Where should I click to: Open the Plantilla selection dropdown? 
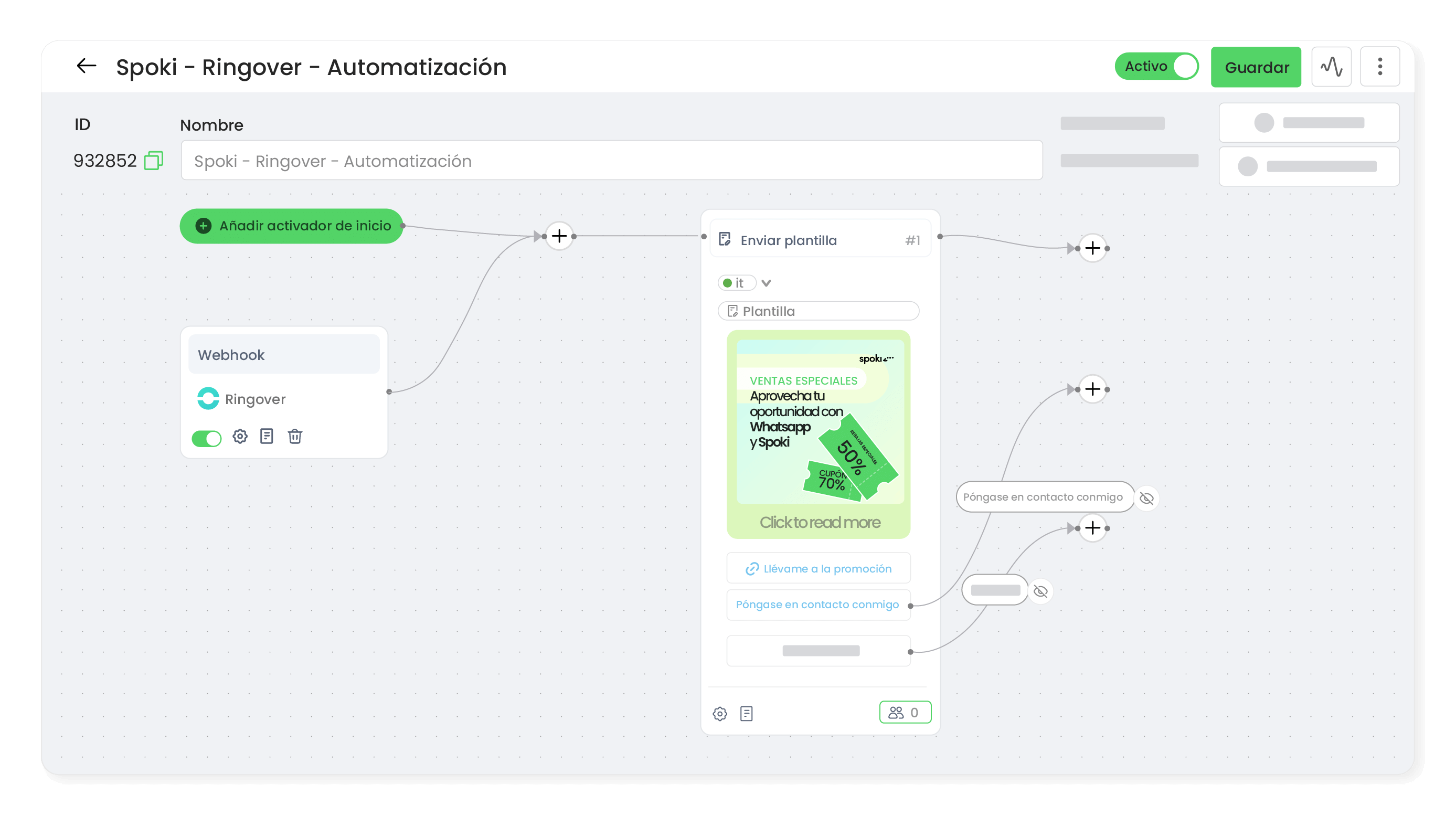pos(818,311)
